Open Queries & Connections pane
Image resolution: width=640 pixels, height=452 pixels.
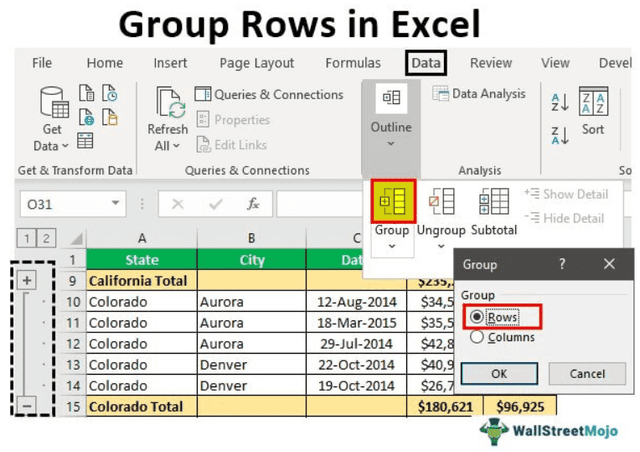[x=268, y=95]
